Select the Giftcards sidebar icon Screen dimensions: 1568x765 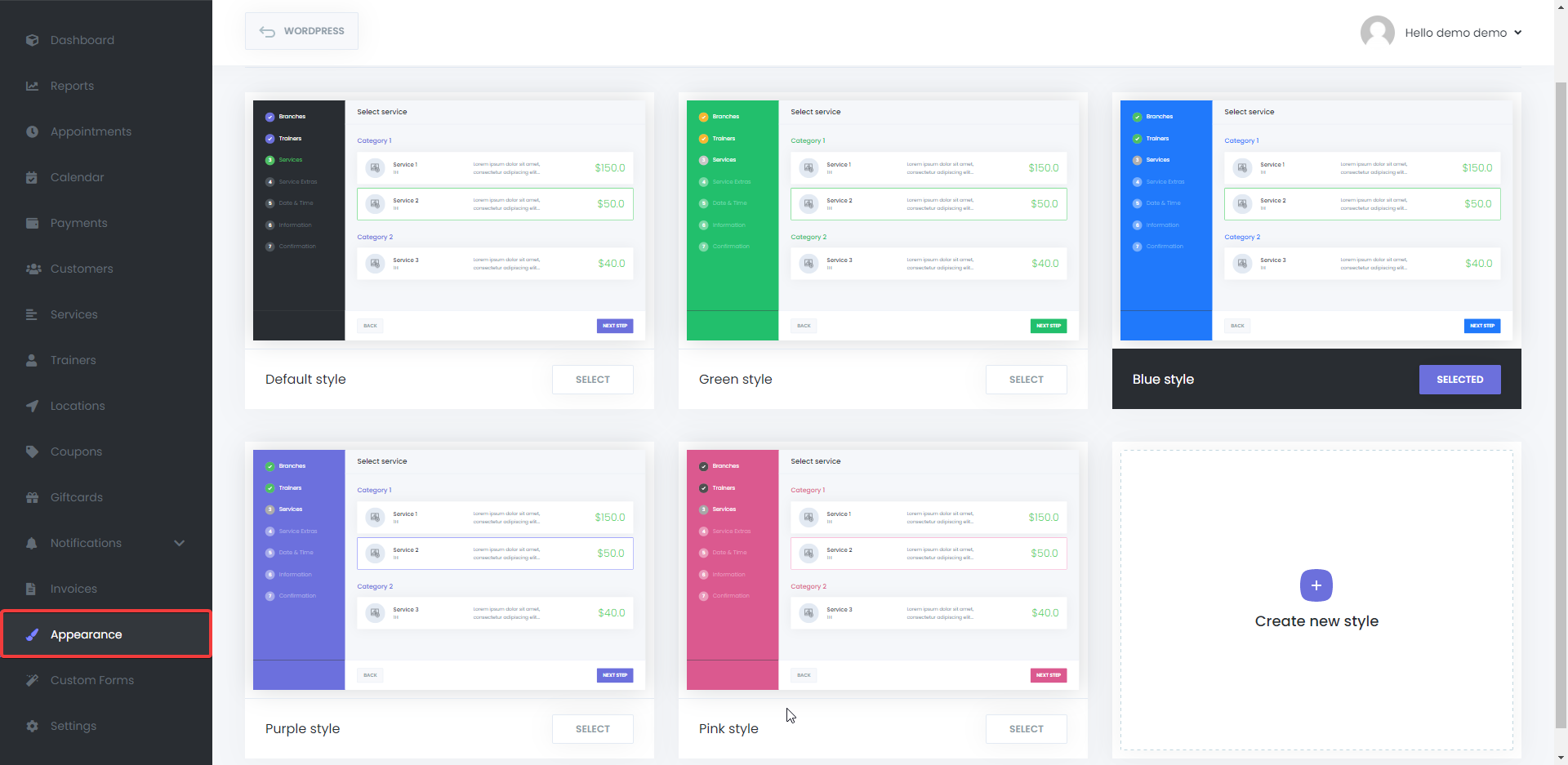[x=32, y=496]
